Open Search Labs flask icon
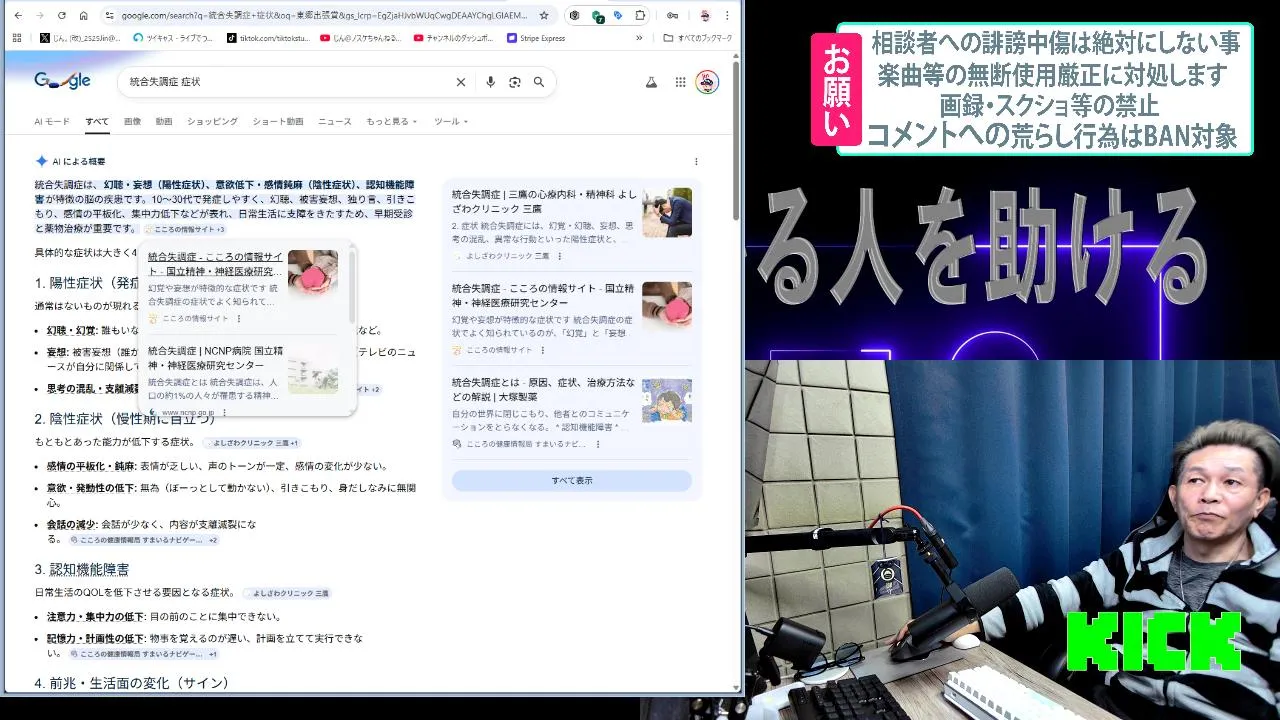 (652, 82)
